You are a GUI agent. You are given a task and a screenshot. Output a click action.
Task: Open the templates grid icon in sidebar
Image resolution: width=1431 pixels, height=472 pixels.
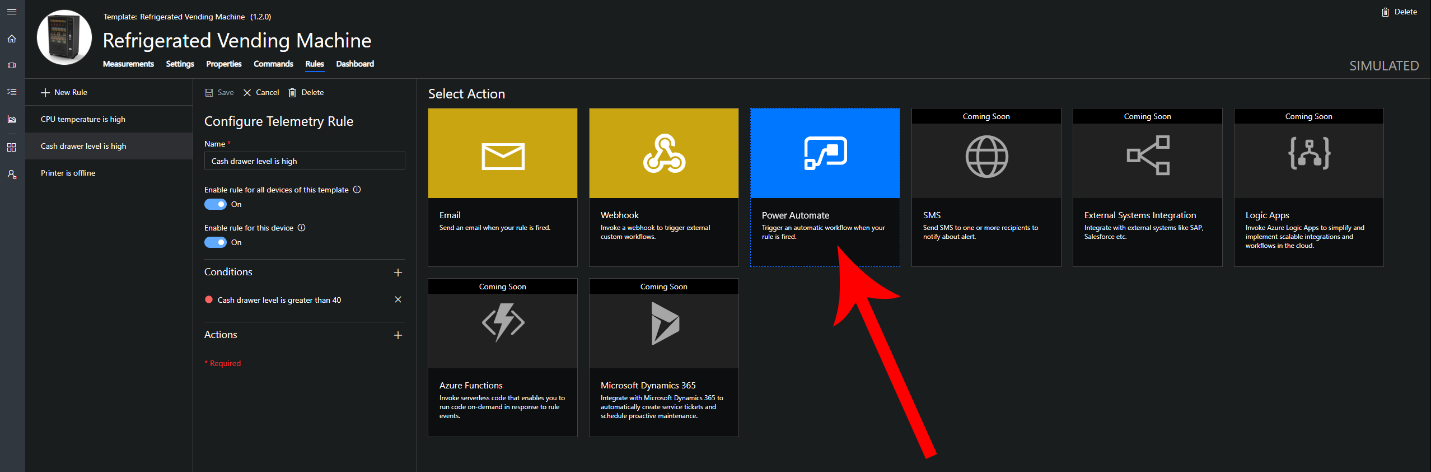(x=12, y=147)
